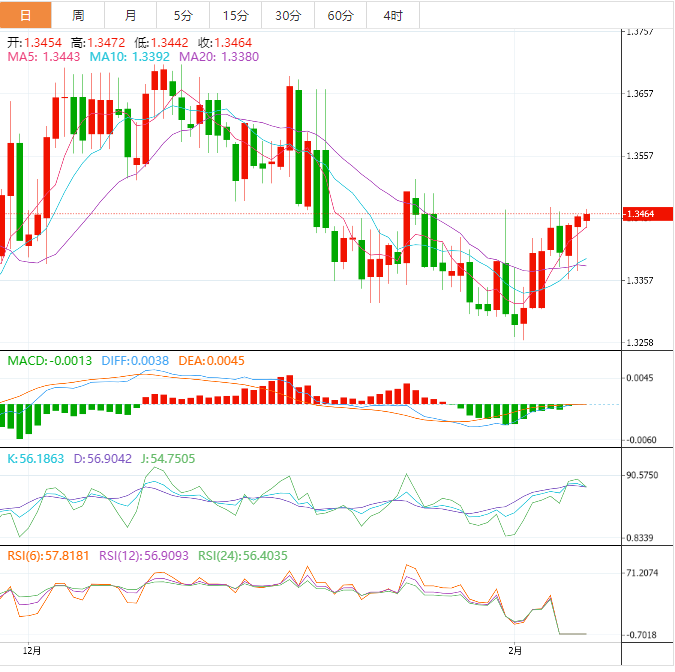Click the MA10: 1.3392 legend

[x=130, y=57]
